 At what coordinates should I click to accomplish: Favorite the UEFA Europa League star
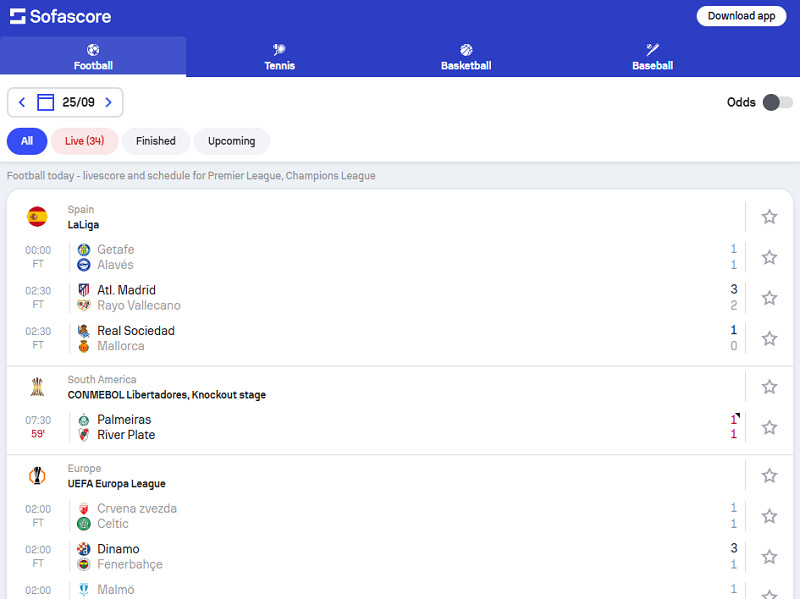coord(769,476)
